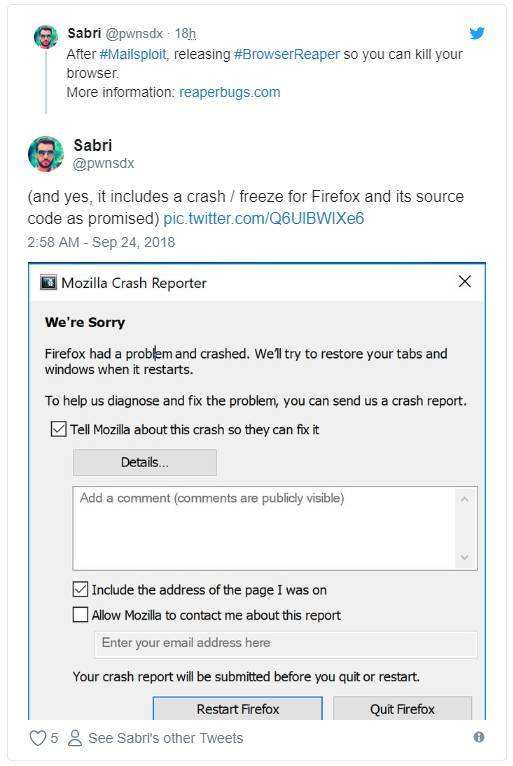The image size is (513, 766).
Task: Click the Mozilla Crash Reporter window icon
Action: (48, 282)
